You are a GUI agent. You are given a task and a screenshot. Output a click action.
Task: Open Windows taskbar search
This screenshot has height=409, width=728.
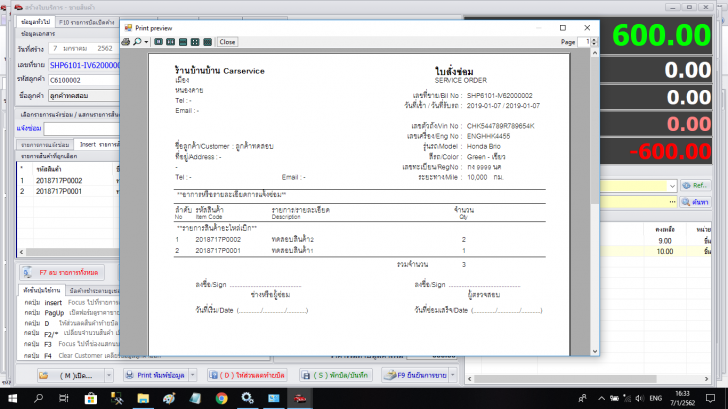39,398
